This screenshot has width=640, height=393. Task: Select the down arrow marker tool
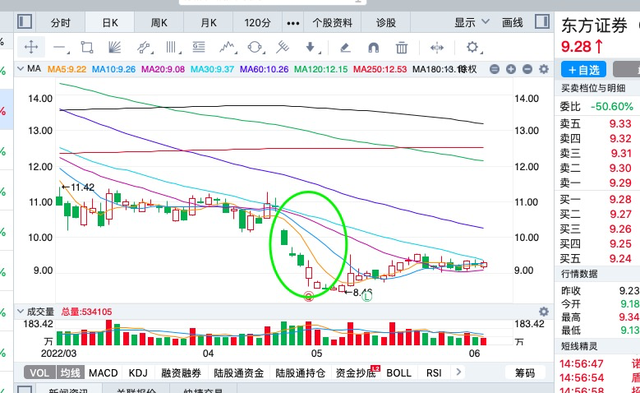[311, 47]
